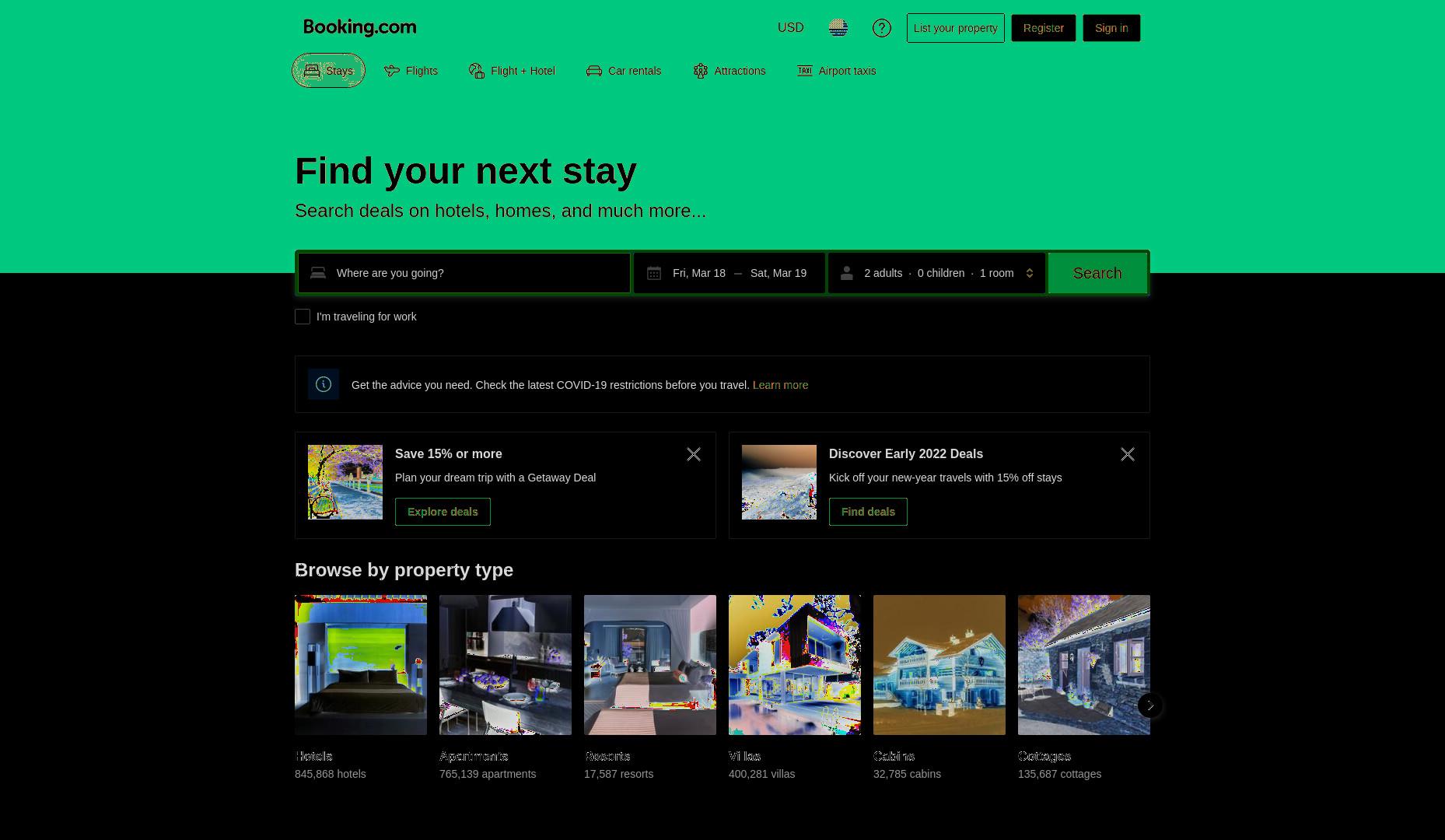Click the Where are you going field

[x=464, y=273]
